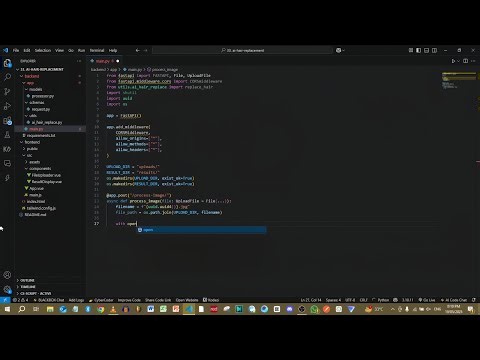The width and height of the screenshot is (480, 360).
Task: Open the Help menu
Action: click(x=113, y=50)
